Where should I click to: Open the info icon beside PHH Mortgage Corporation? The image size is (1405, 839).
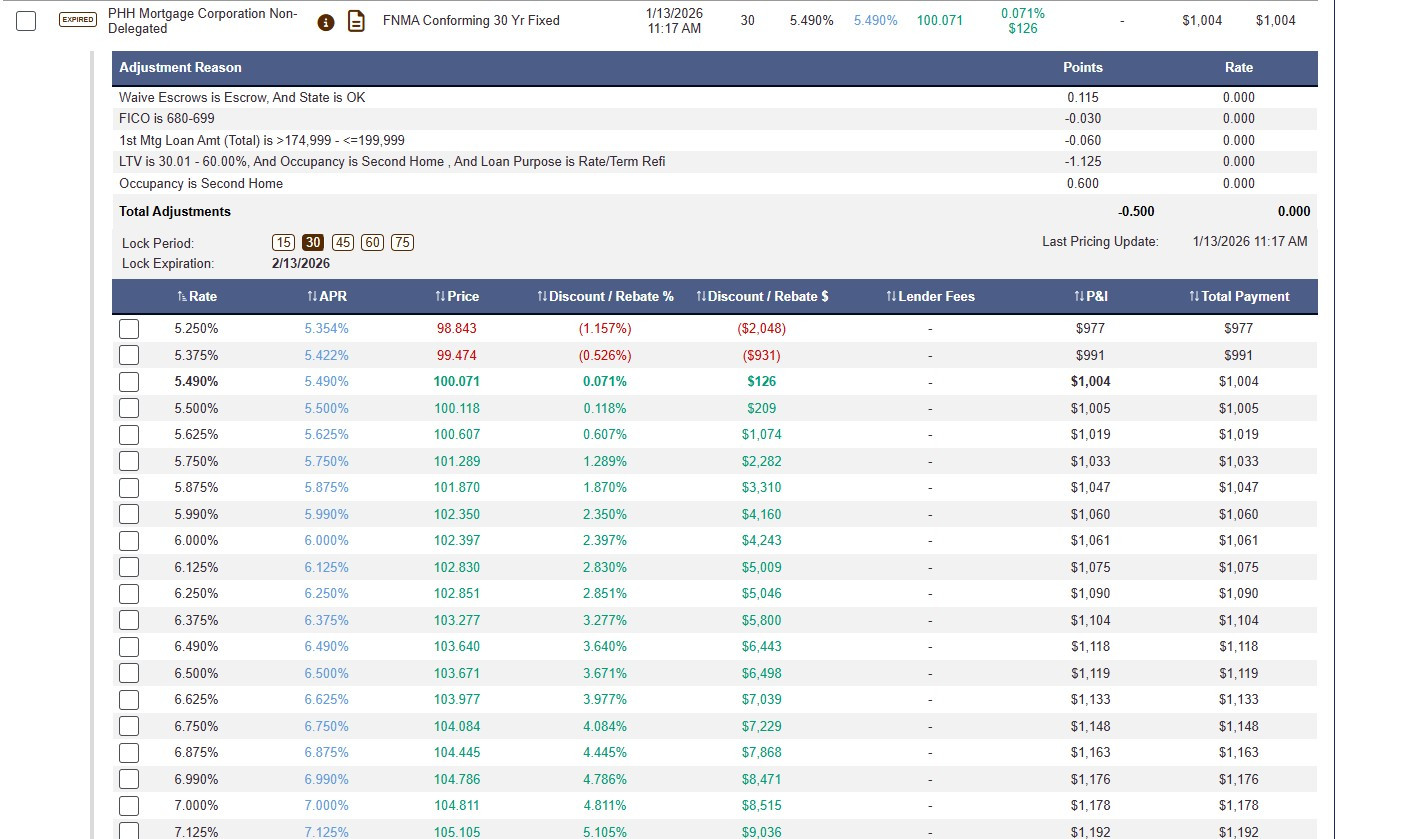(325, 22)
